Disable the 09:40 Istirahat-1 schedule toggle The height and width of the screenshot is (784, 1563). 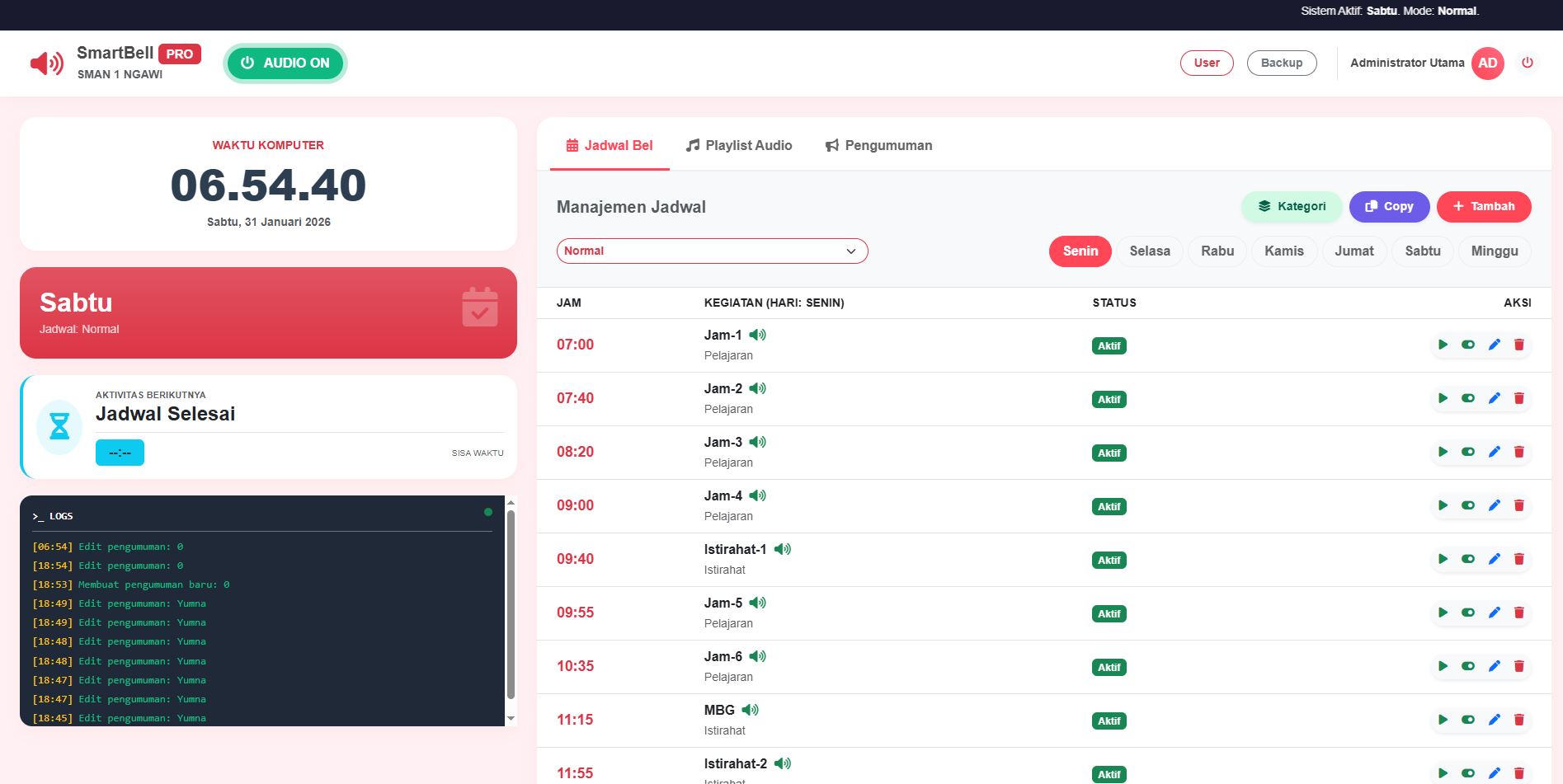(x=1467, y=559)
